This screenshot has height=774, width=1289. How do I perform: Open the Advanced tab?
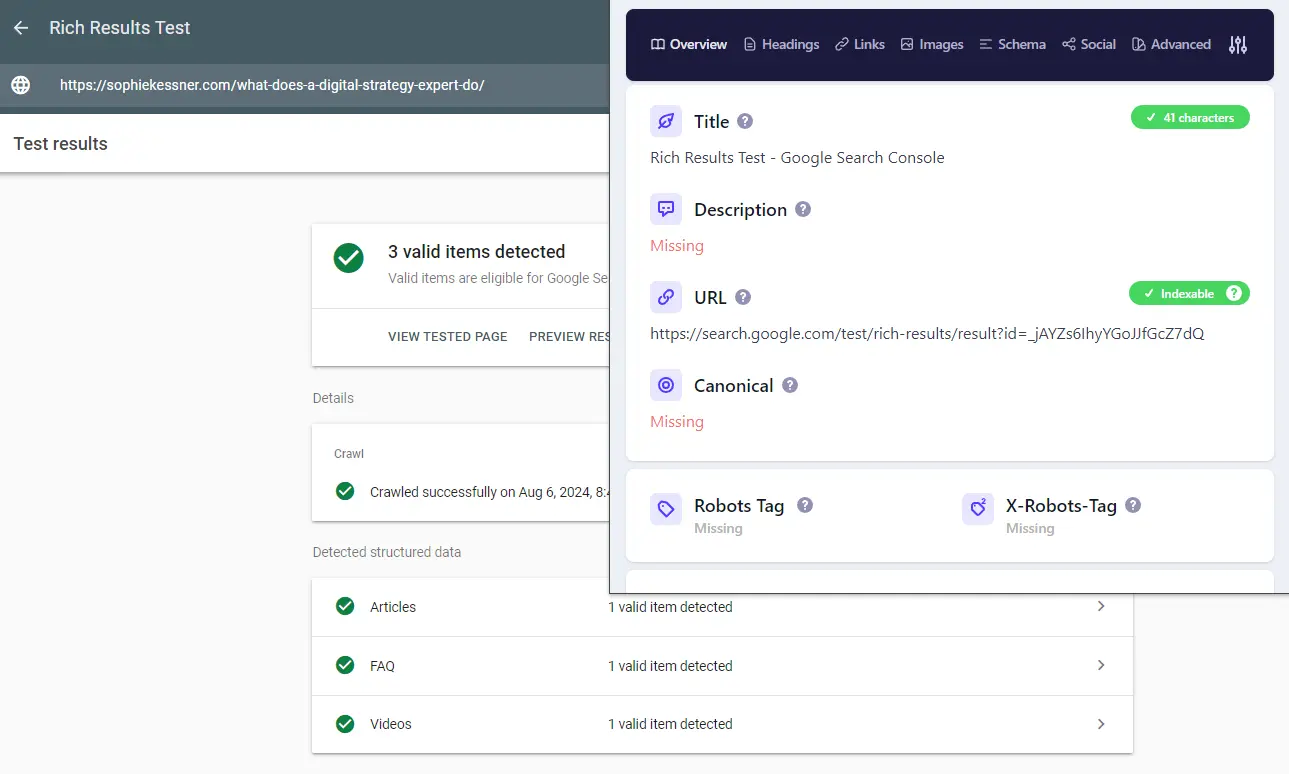1171,44
